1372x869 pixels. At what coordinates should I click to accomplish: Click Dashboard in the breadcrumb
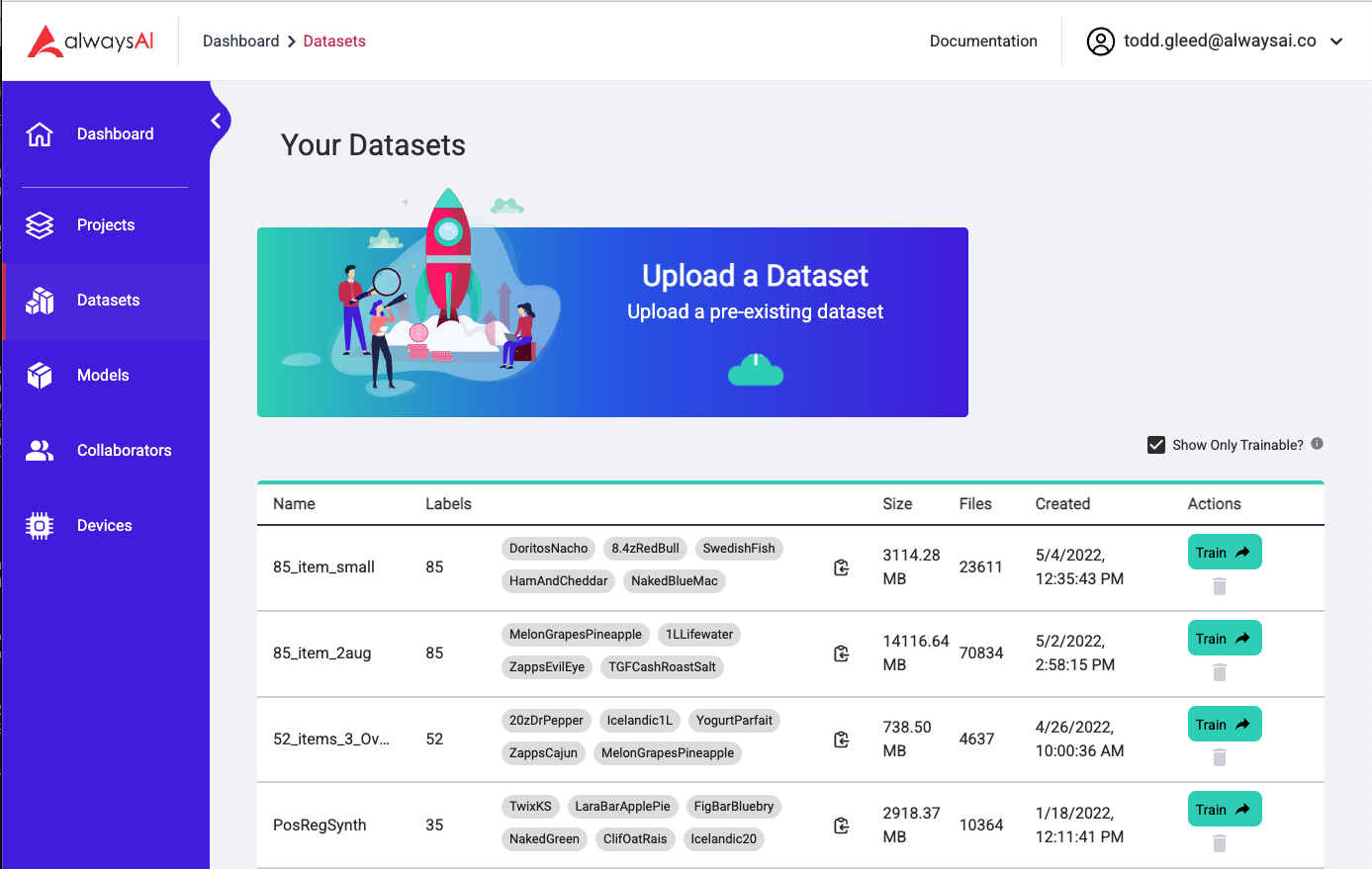pos(240,42)
